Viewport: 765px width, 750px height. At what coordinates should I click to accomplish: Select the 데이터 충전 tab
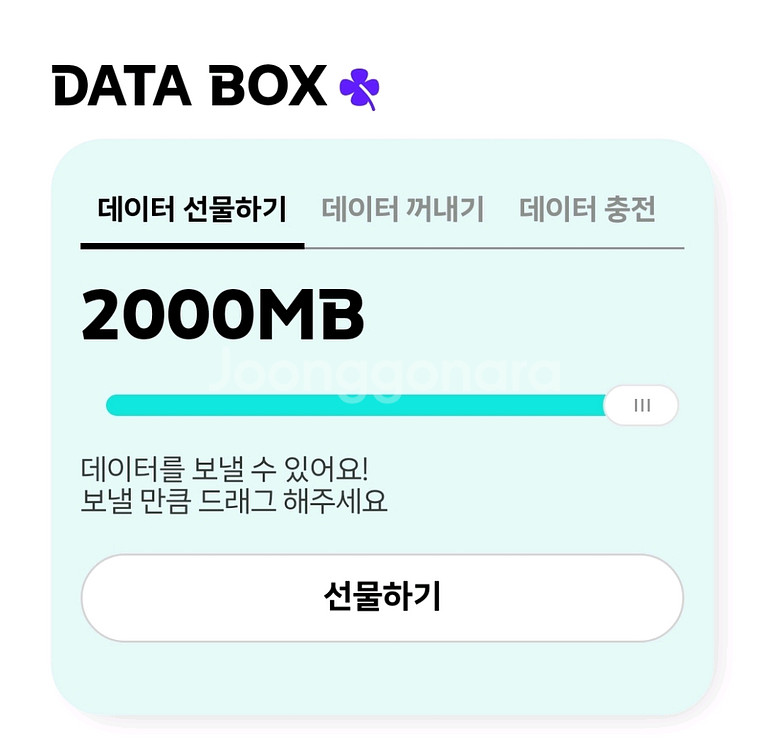point(587,210)
